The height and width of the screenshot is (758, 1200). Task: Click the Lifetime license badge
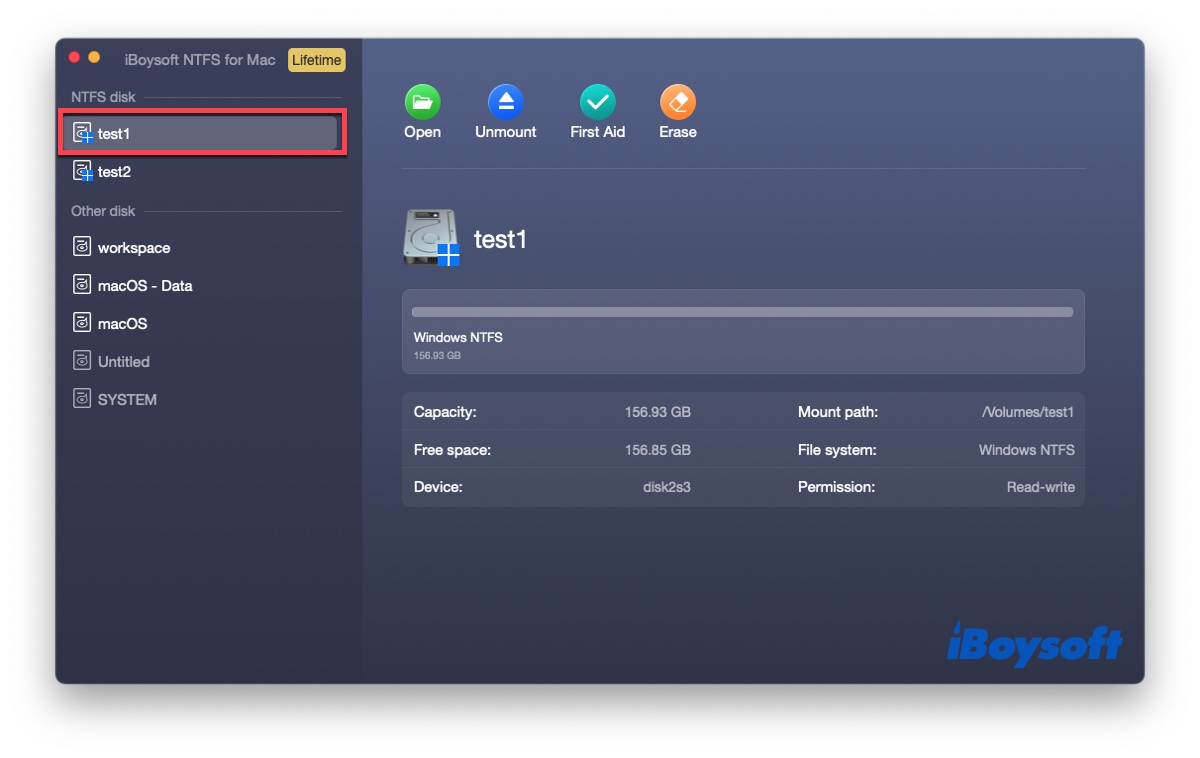tap(316, 60)
